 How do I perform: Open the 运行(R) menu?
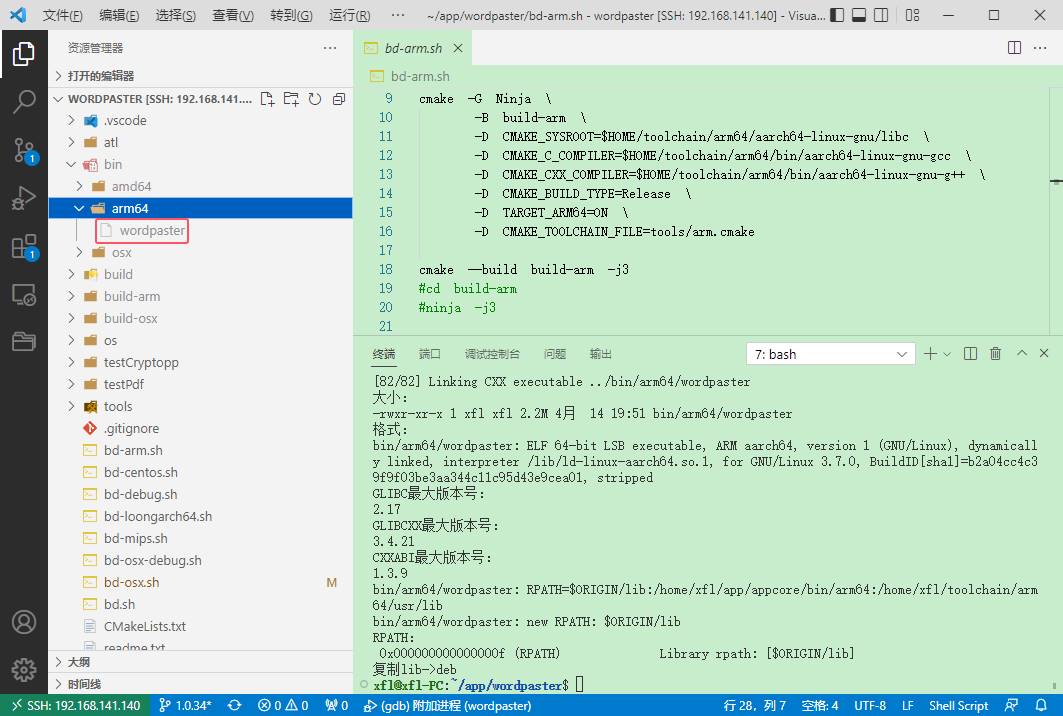[349, 16]
